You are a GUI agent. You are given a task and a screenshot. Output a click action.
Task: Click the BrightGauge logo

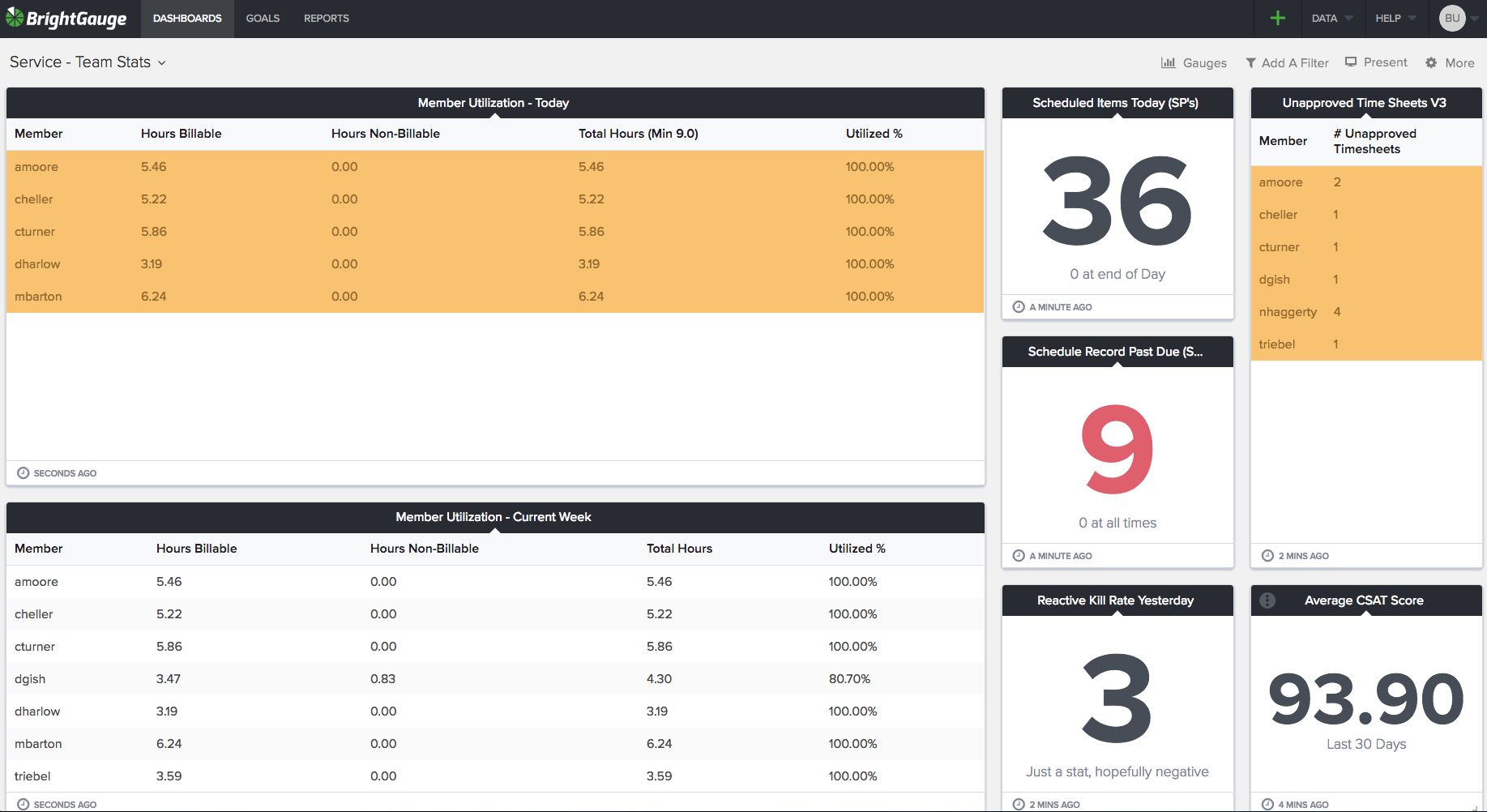pyautogui.click(x=66, y=18)
